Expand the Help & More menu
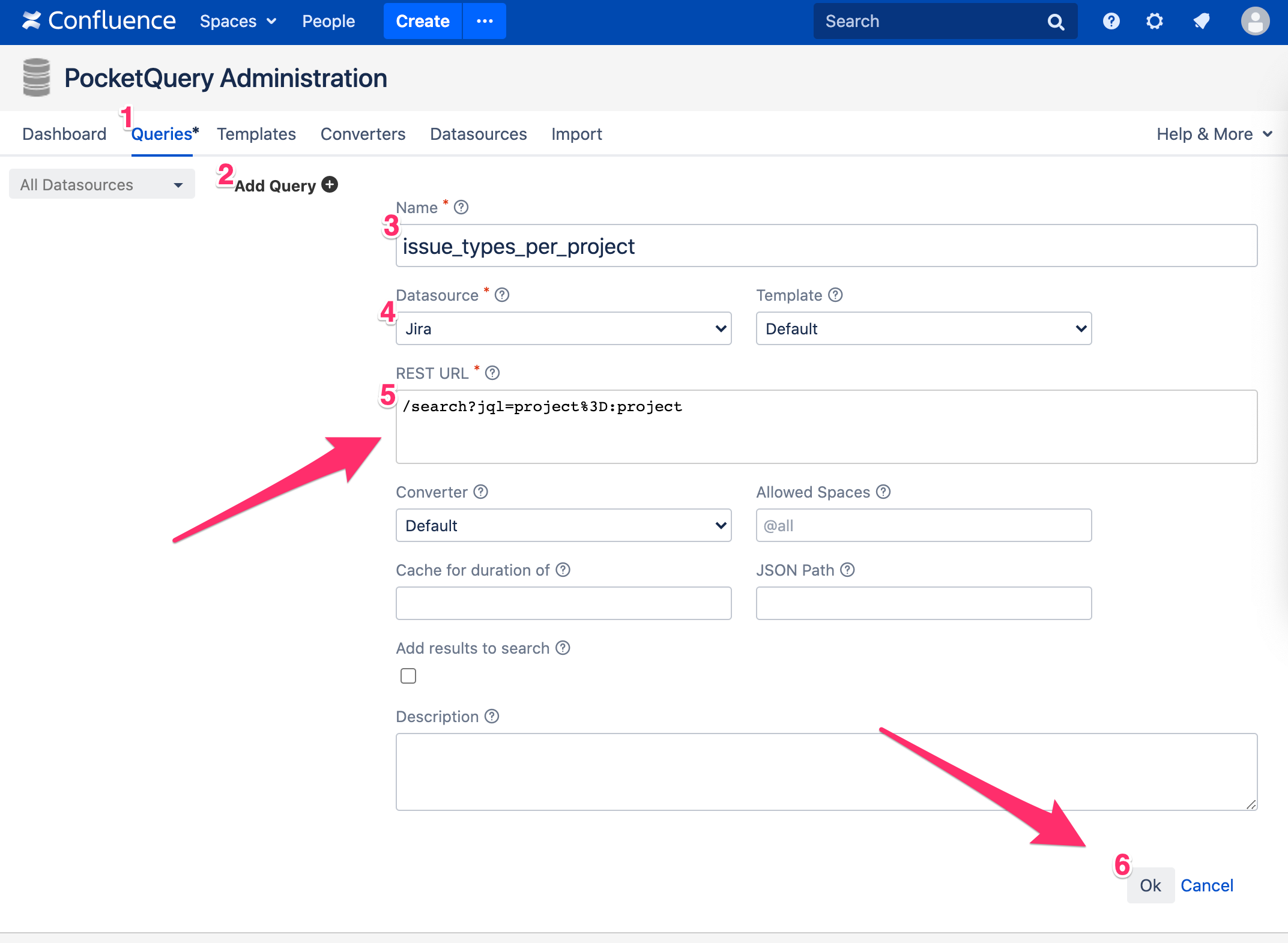Image resolution: width=1288 pixels, height=943 pixels. coord(1214,134)
